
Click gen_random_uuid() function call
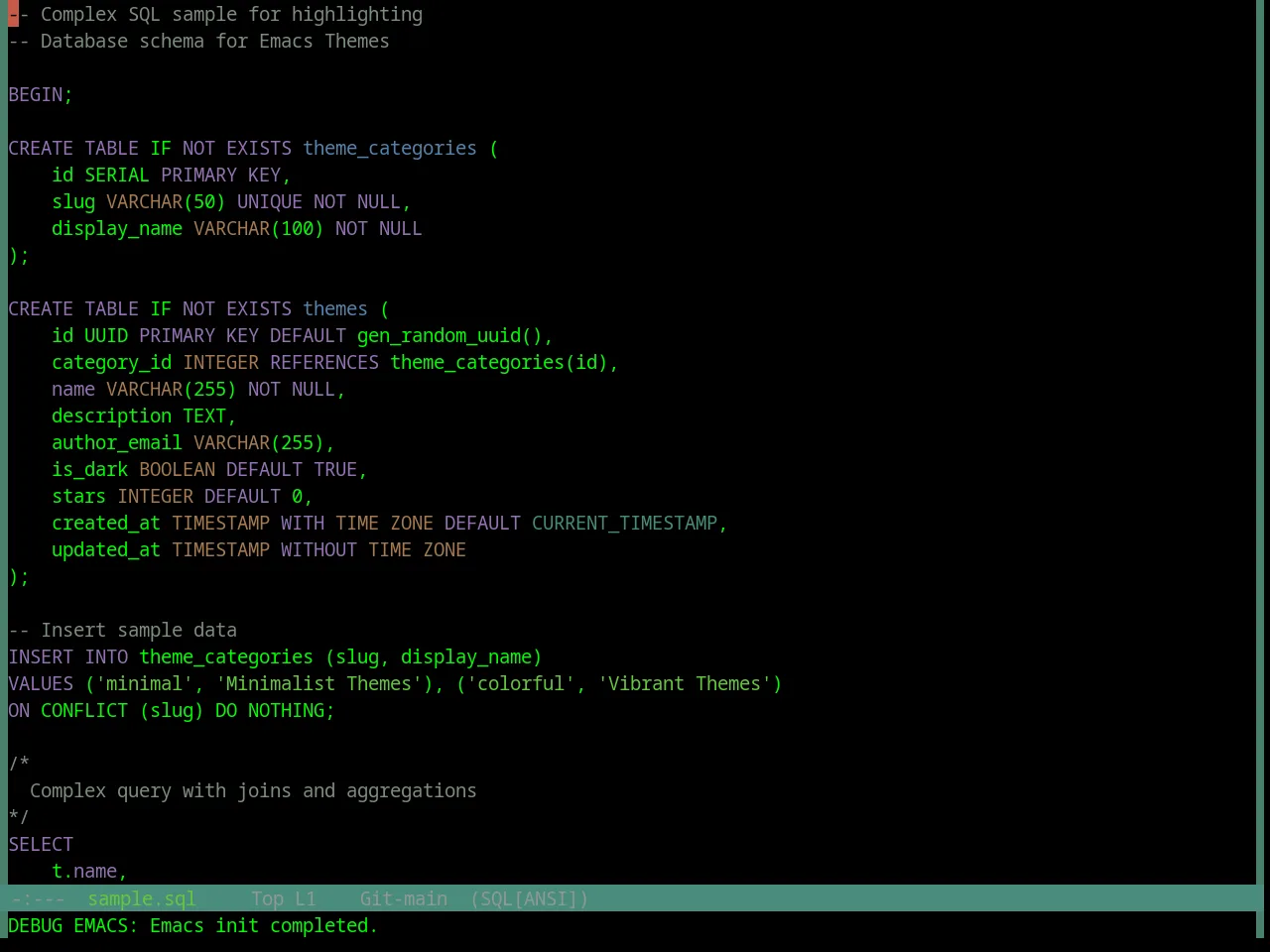(450, 336)
